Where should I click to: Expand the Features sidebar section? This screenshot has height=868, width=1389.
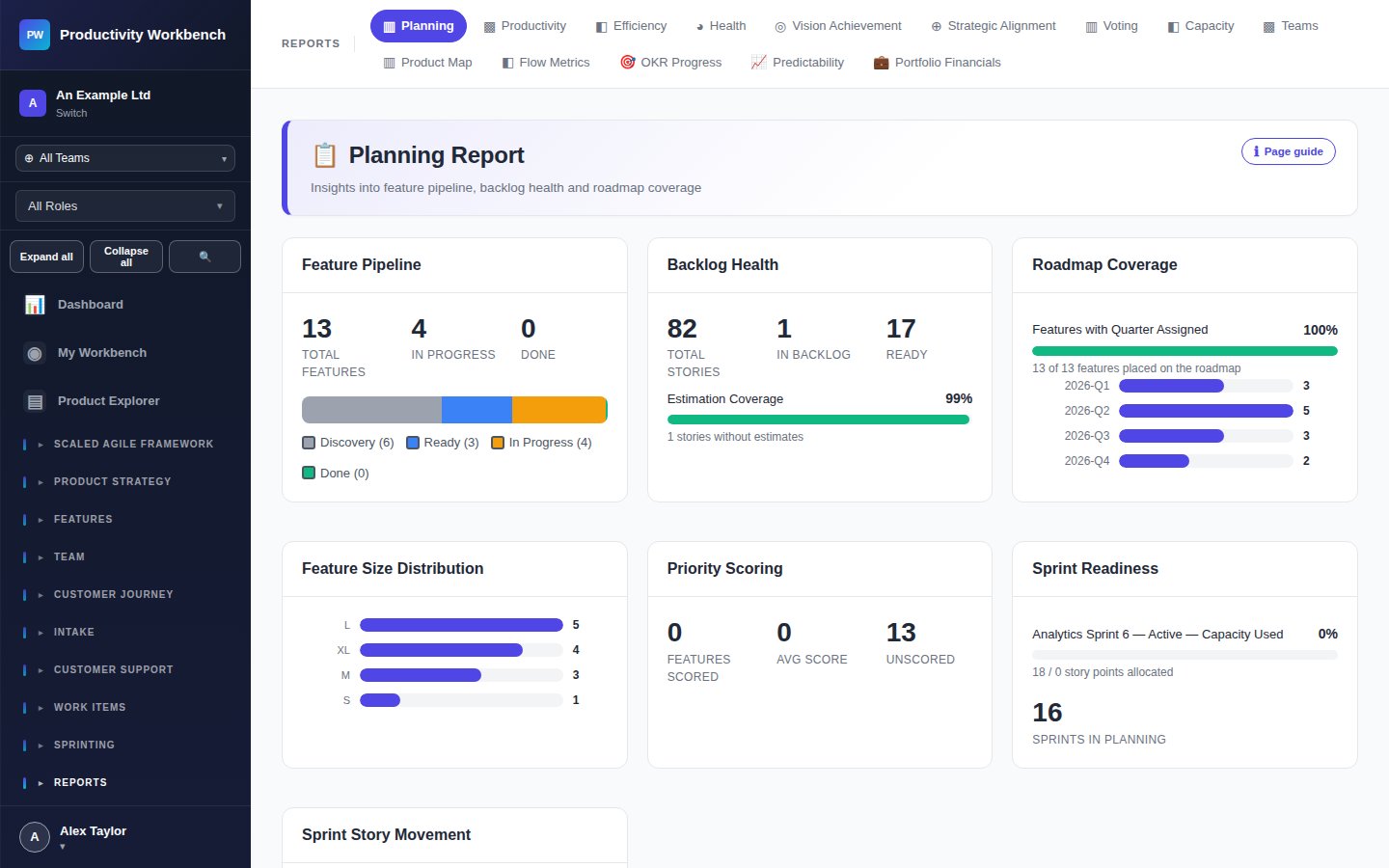click(125, 520)
